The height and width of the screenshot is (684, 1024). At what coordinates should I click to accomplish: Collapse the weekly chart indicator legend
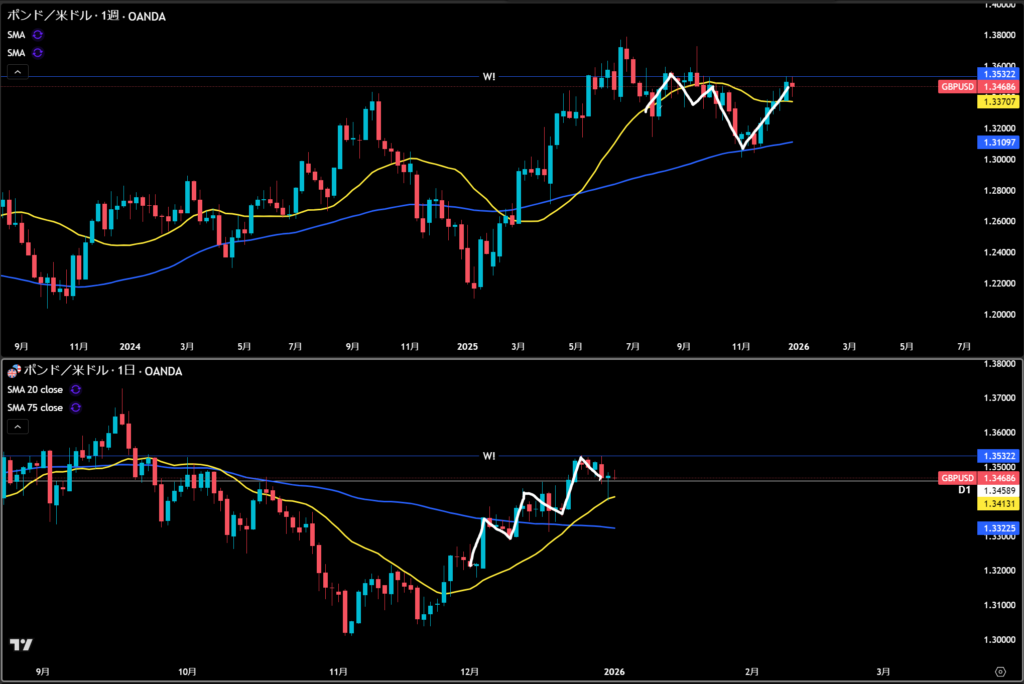(x=17, y=72)
